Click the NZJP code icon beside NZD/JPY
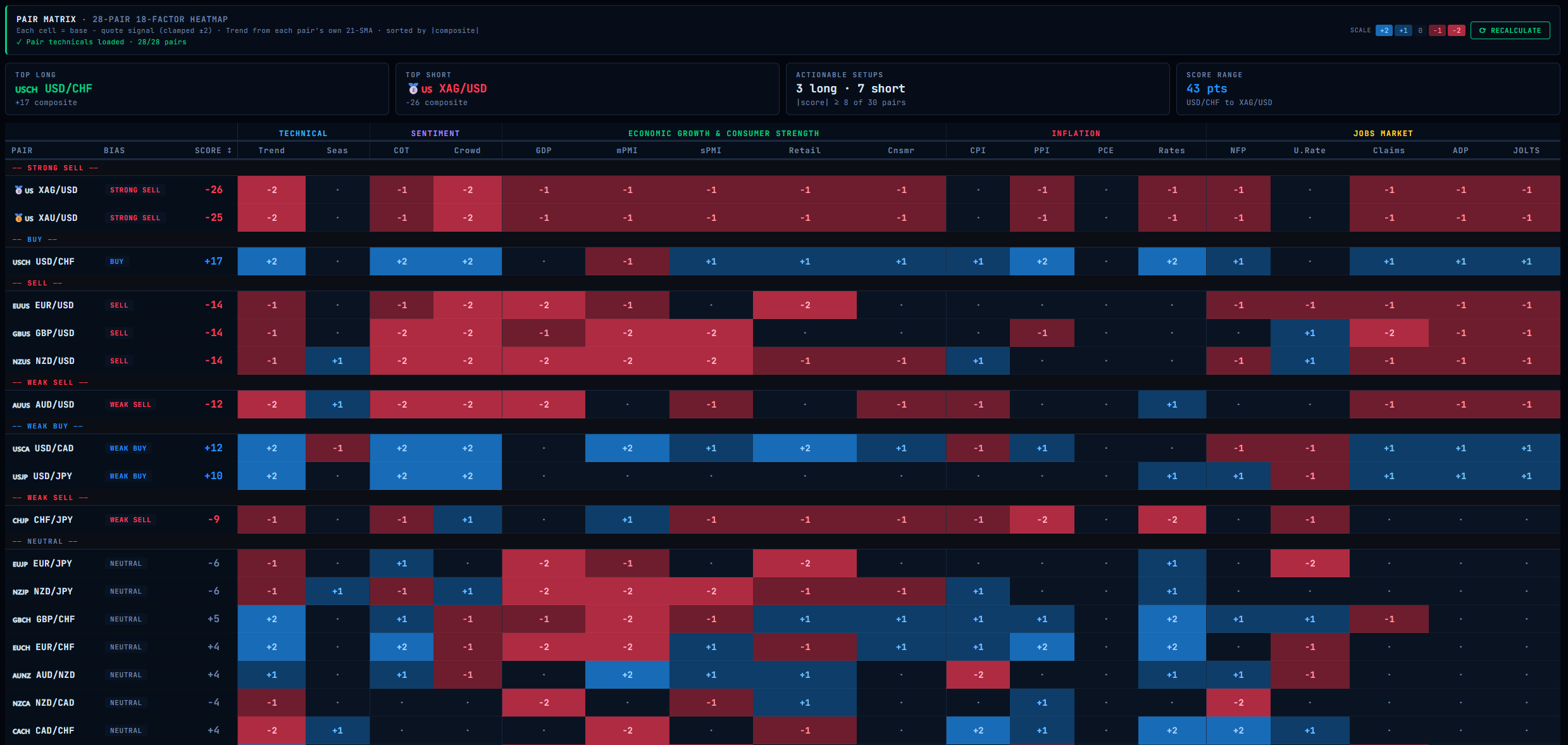This screenshot has height=745, width=1568. 20,592
